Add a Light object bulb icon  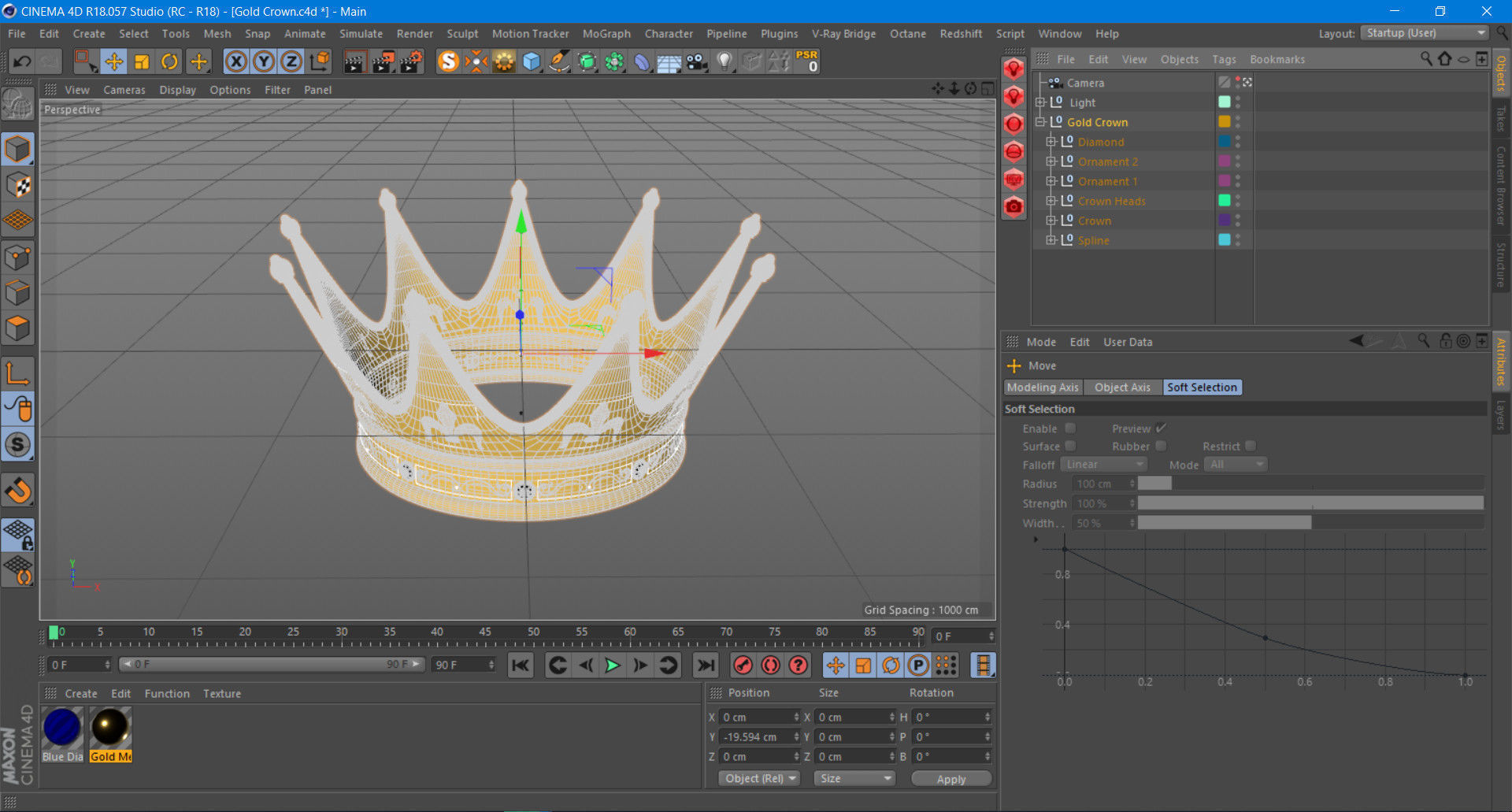click(x=724, y=61)
